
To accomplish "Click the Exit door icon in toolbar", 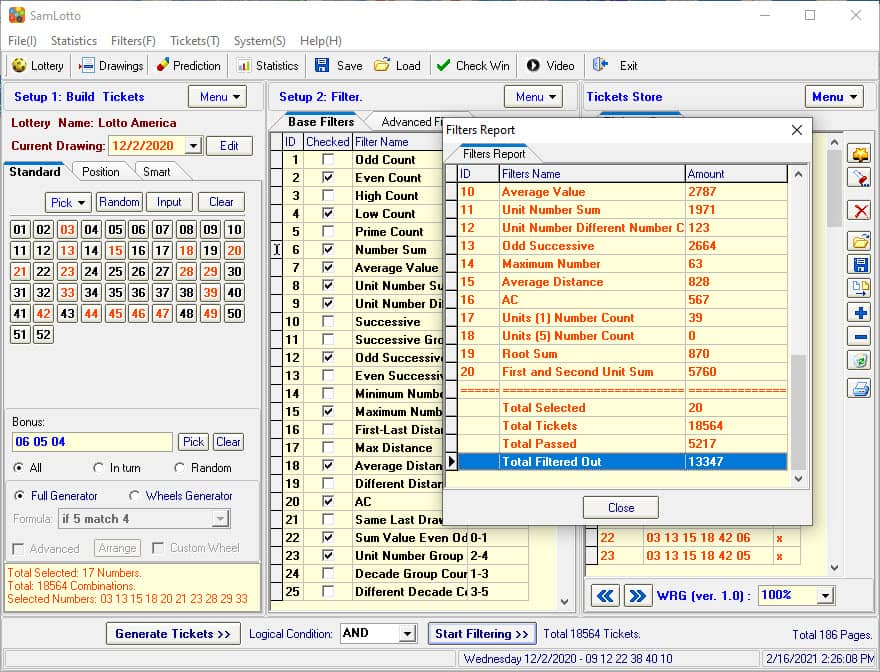I will [600, 65].
